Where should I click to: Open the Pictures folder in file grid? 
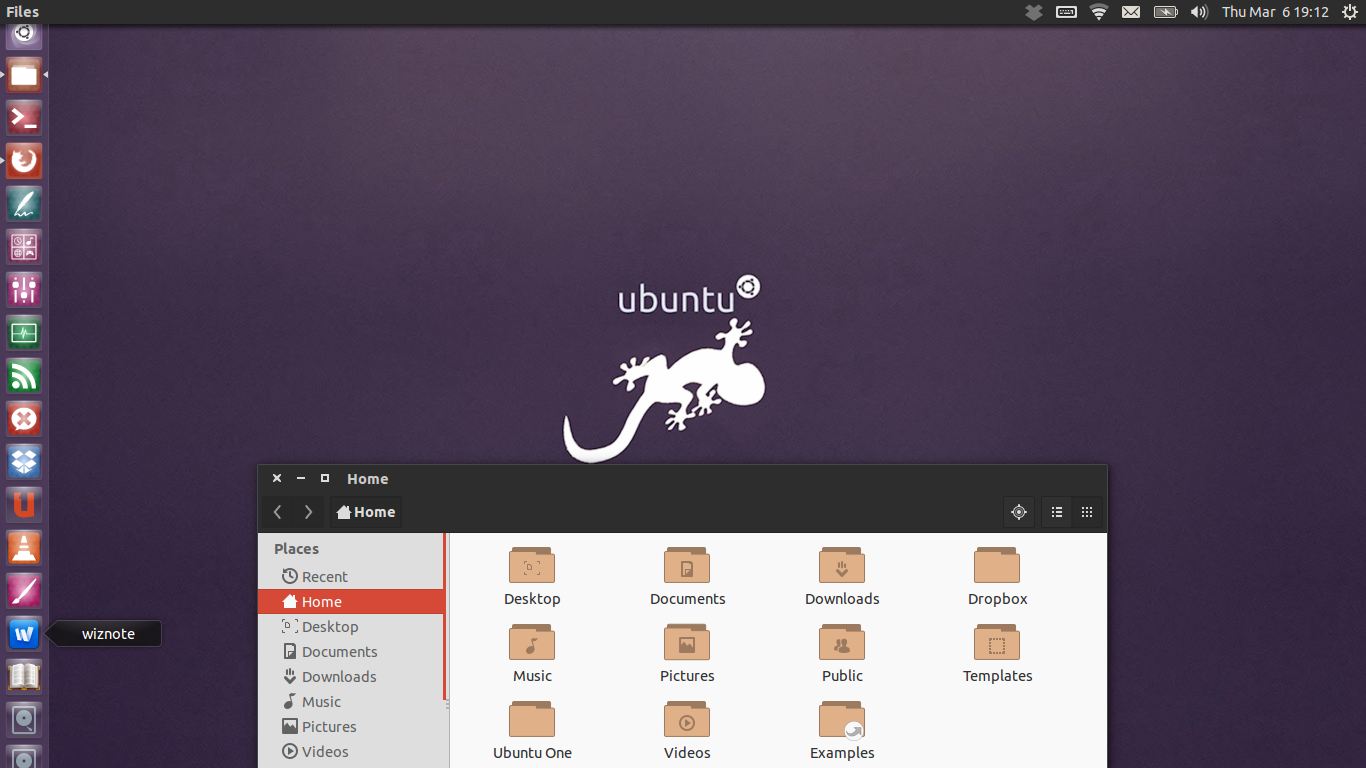coord(687,643)
